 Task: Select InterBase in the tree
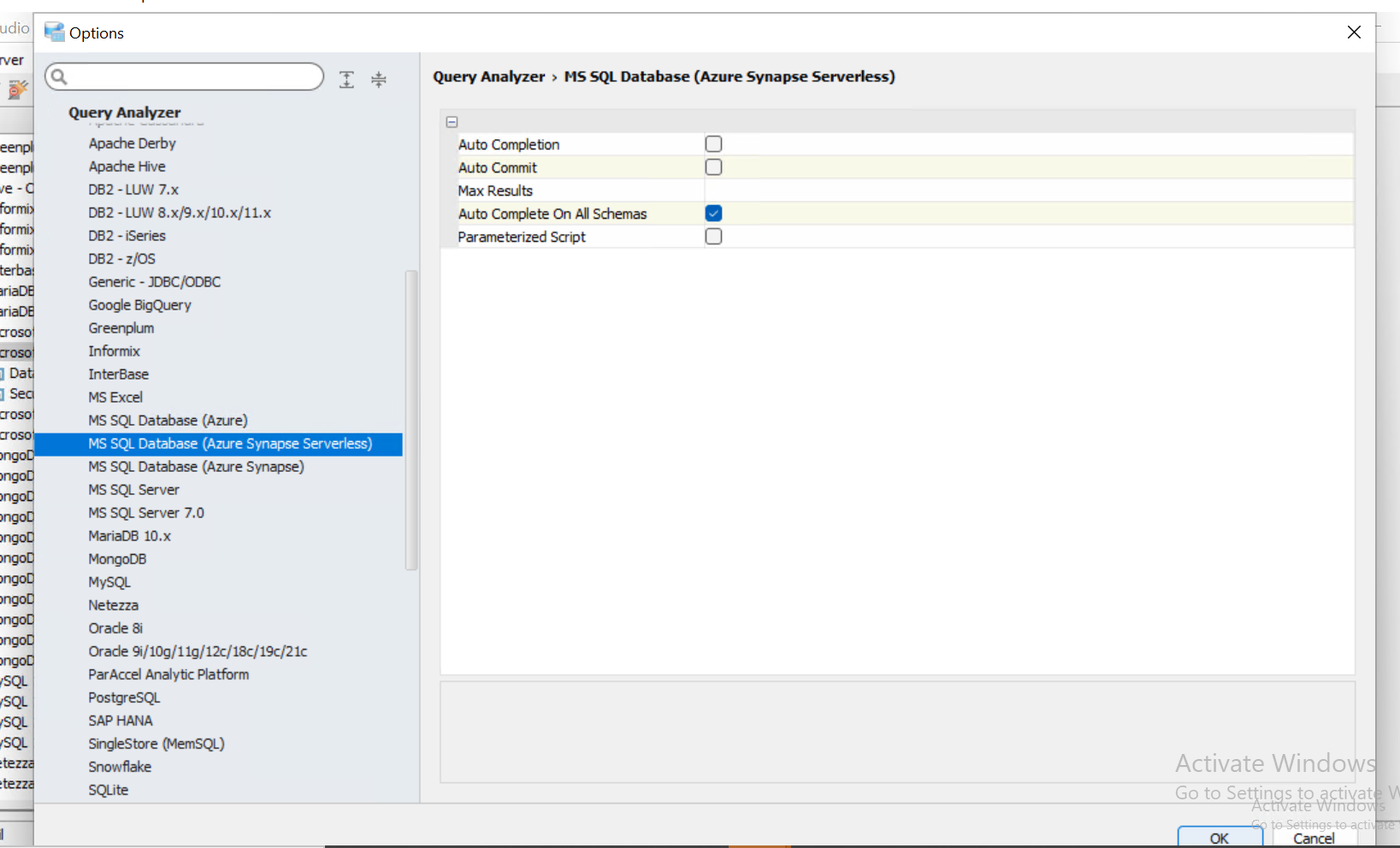tap(119, 374)
